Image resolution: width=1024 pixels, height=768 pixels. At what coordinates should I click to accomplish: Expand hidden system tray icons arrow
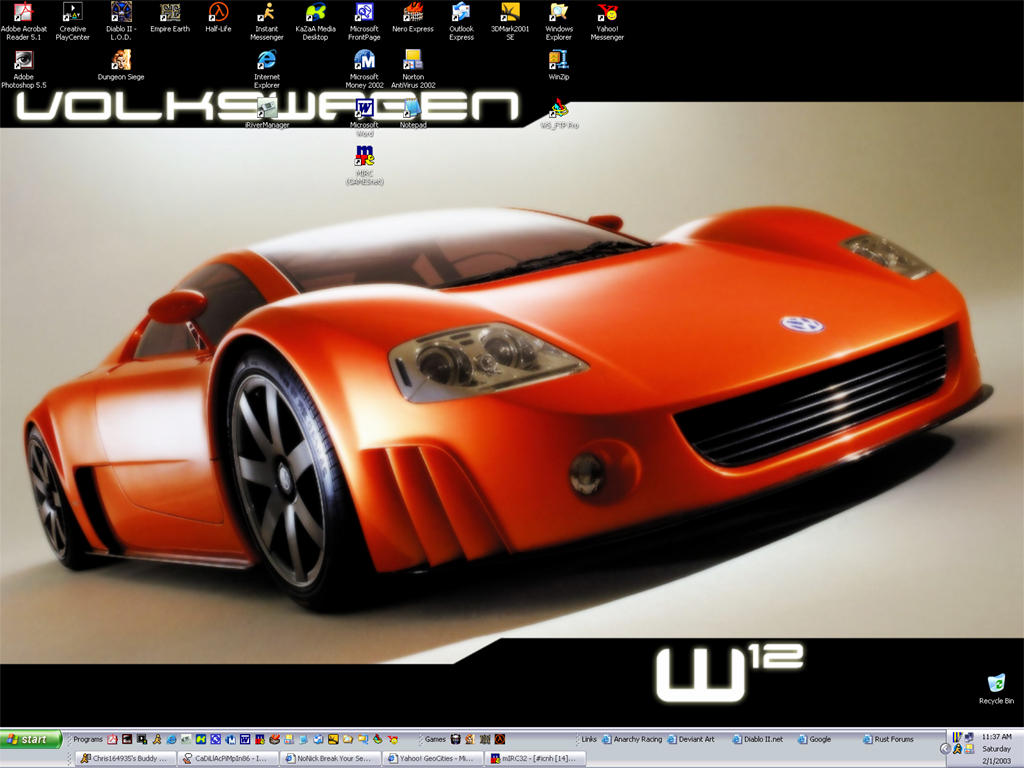[x=945, y=749]
